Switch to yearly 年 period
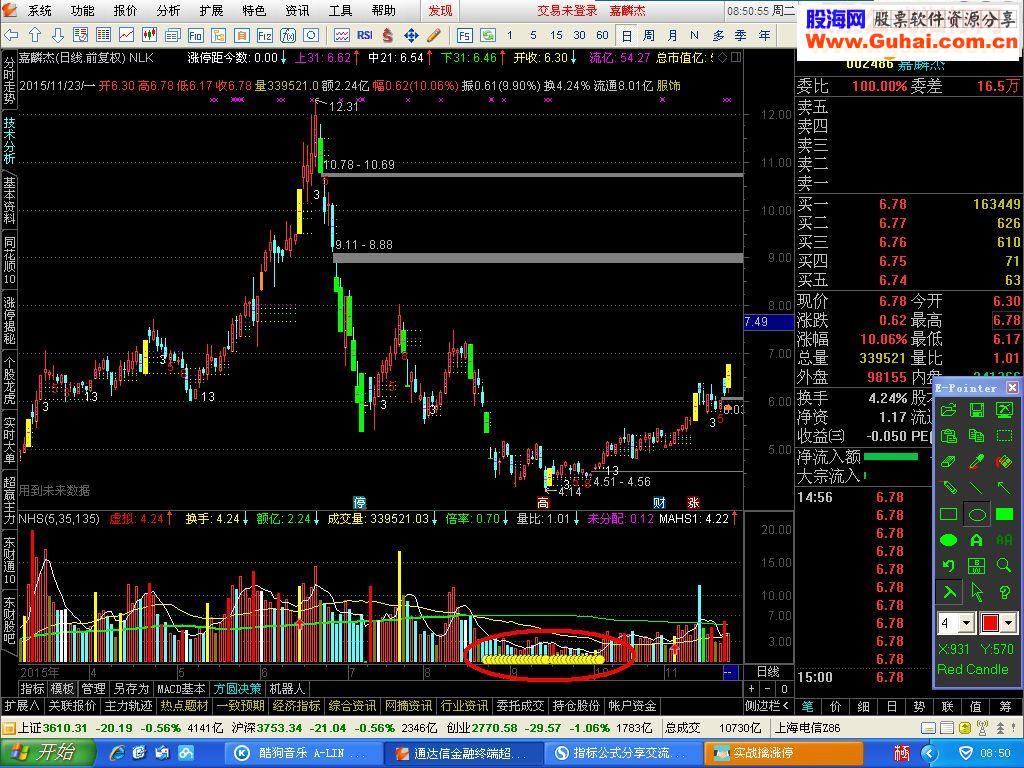The height and width of the screenshot is (768, 1024). click(x=764, y=35)
